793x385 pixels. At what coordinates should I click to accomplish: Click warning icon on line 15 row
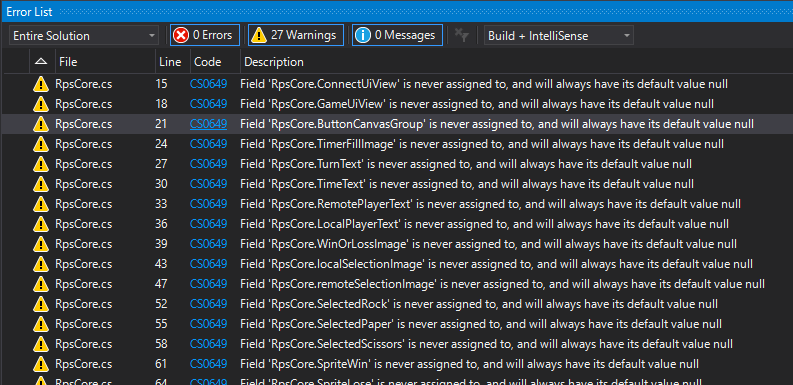[x=41, y=84]
